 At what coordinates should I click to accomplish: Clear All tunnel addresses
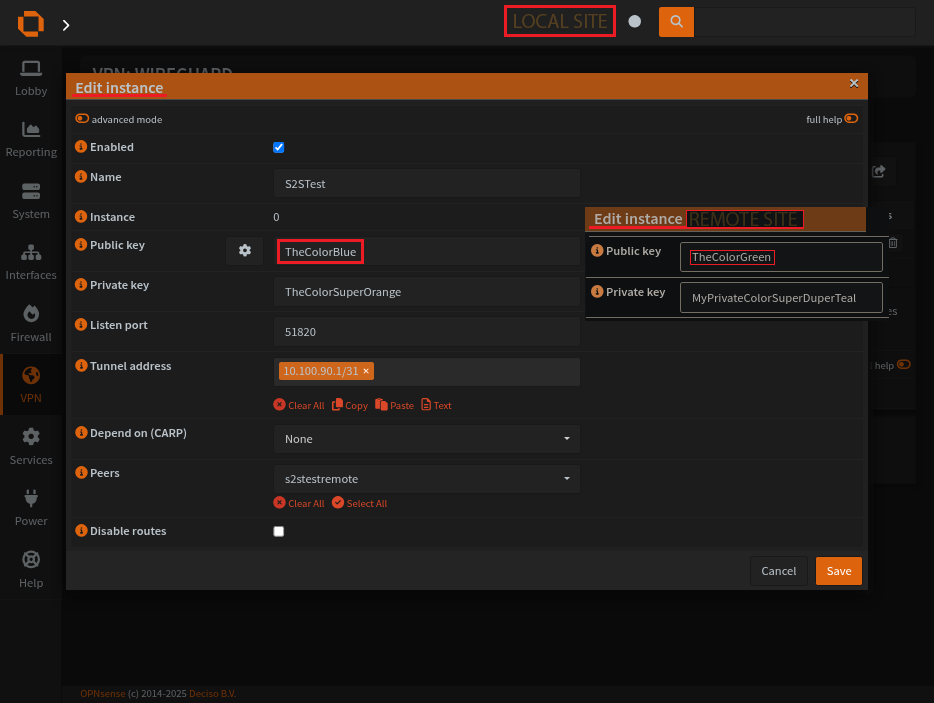click(299, 405)
